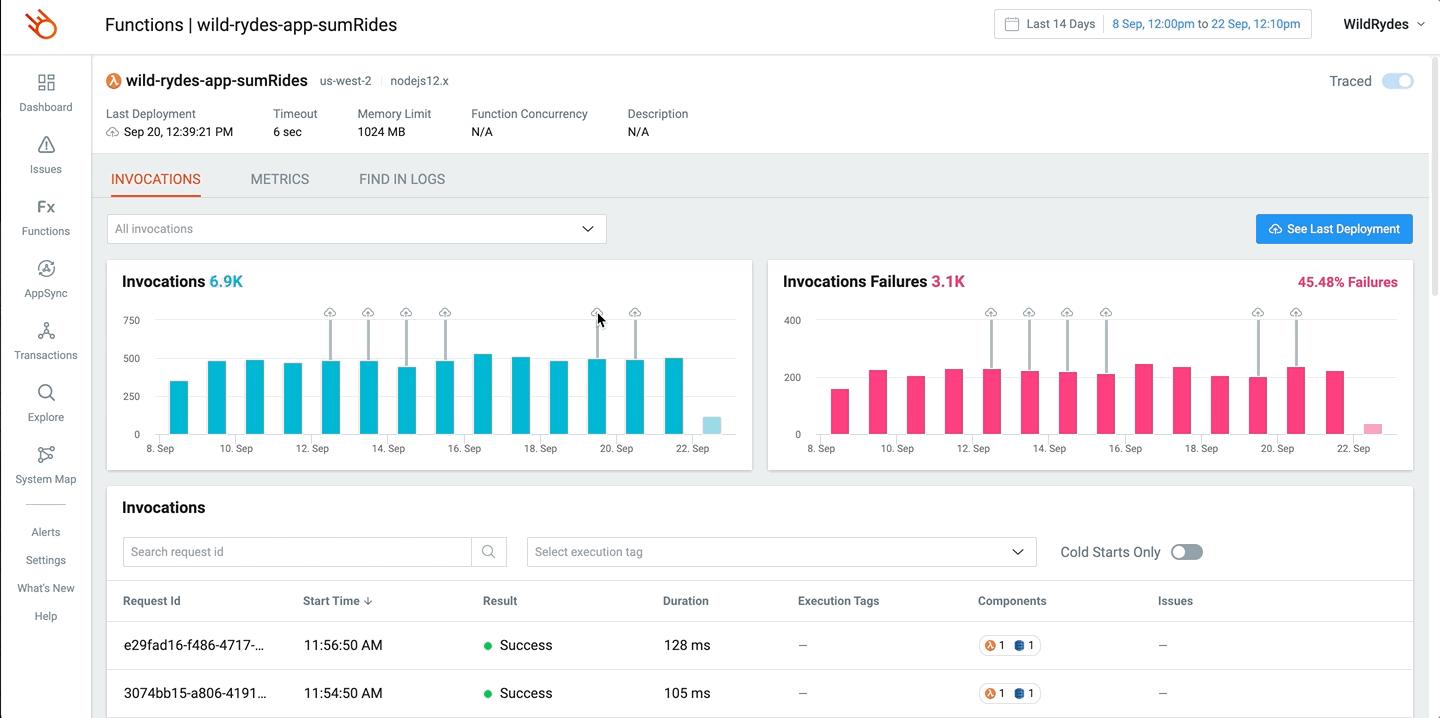This screenshot has width=1440, height=718.
Task: Click the nodejs12.x runtime label
Action: click(x=419, y=81)
